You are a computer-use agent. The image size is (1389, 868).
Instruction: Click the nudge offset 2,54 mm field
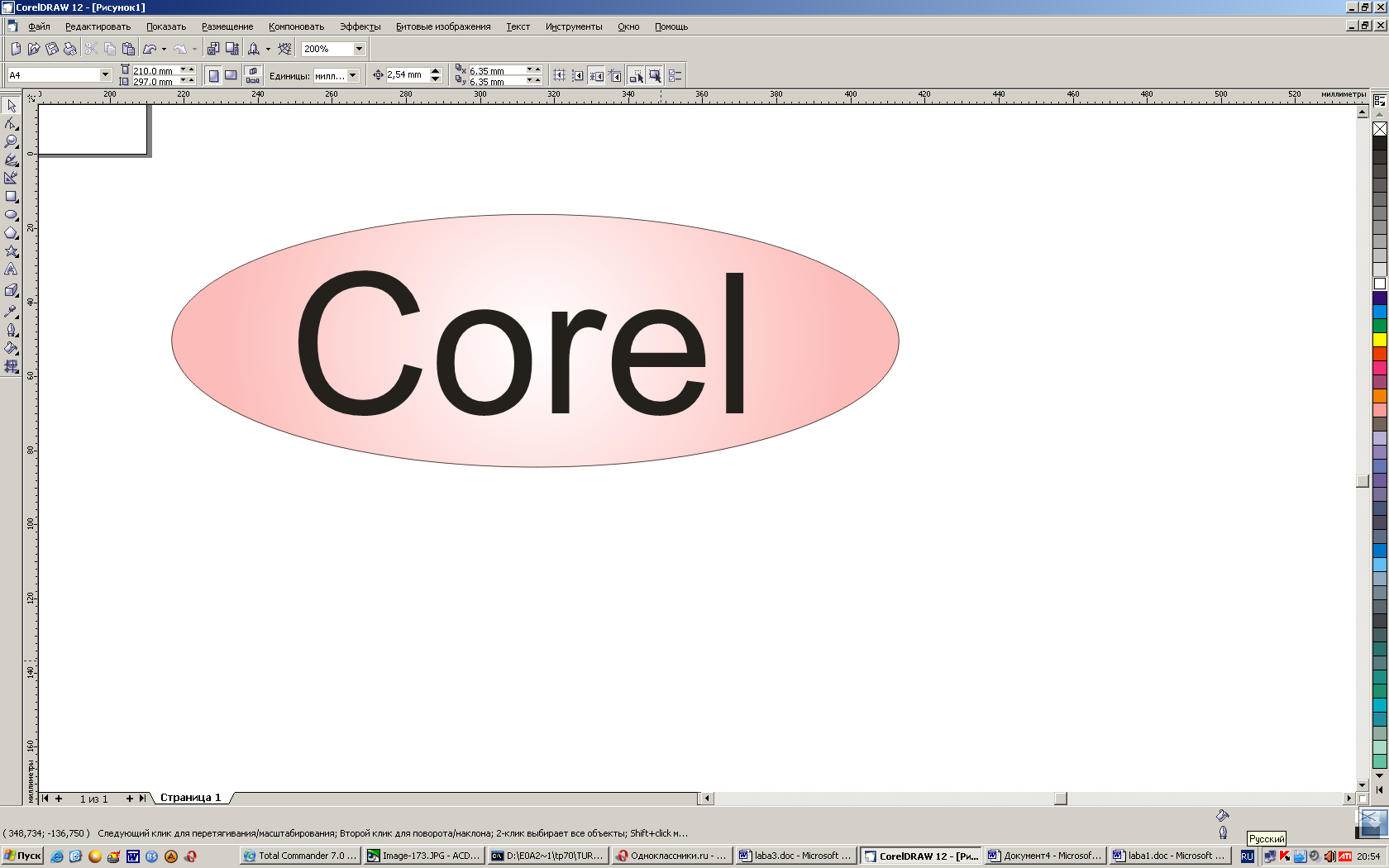tap(407, 75)
